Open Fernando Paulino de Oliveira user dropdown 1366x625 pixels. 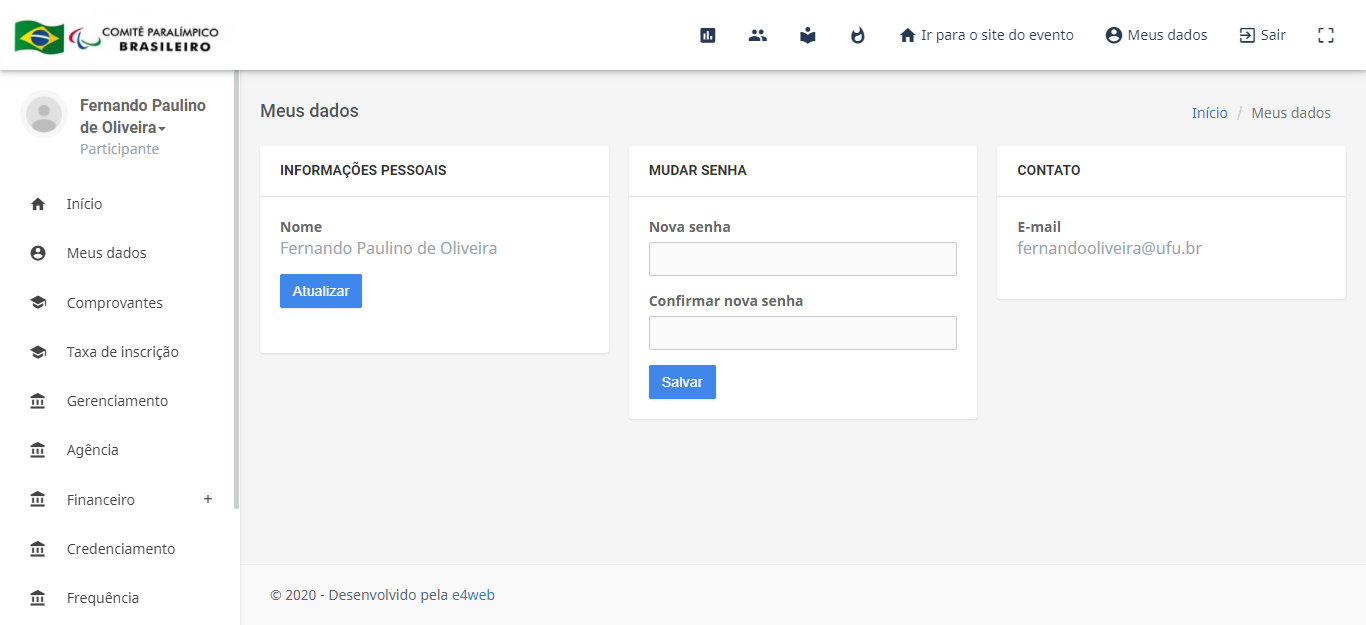pyautogui.click(x=142, y=117)
